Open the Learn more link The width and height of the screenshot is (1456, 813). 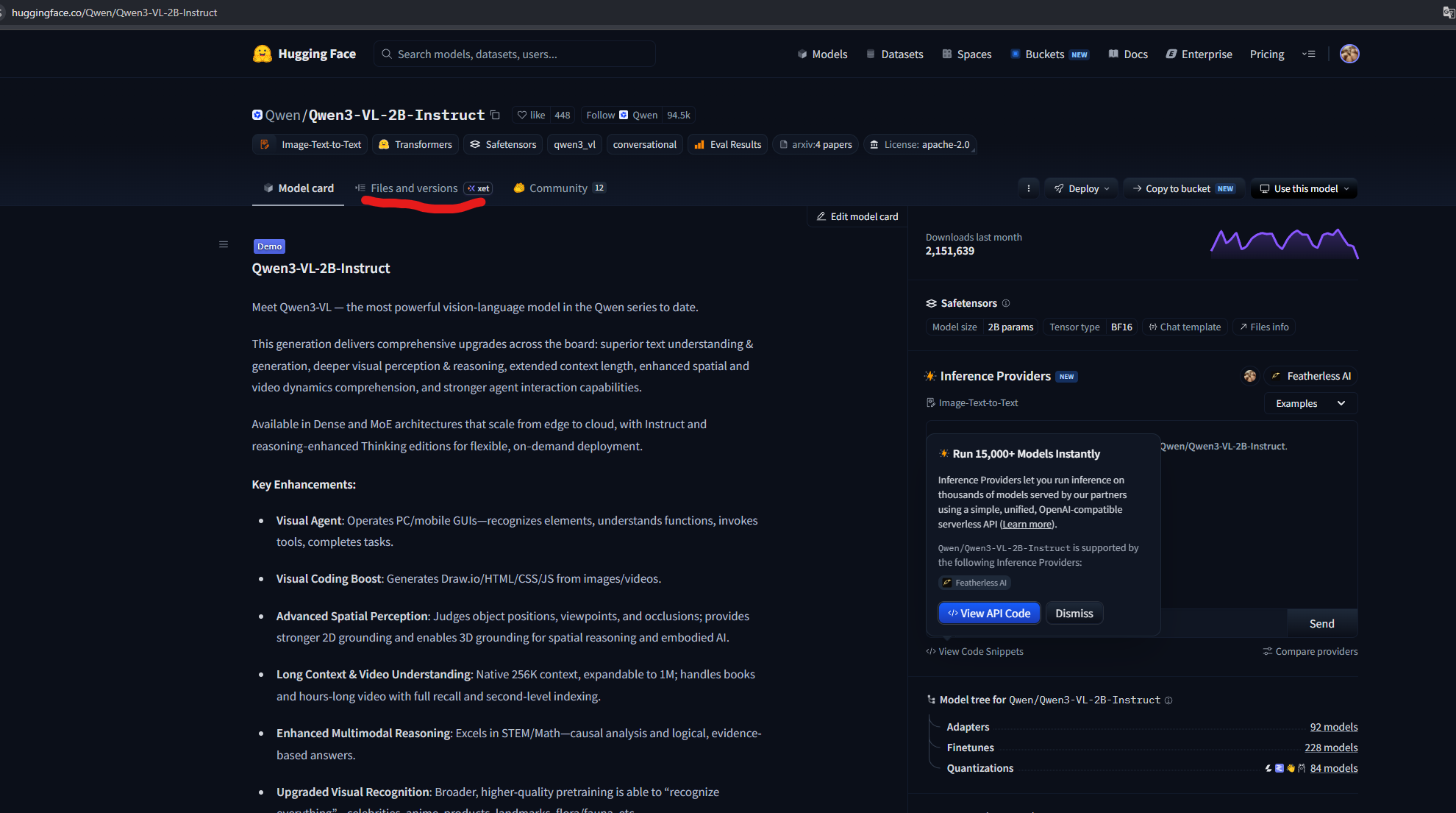(1027, 524)
